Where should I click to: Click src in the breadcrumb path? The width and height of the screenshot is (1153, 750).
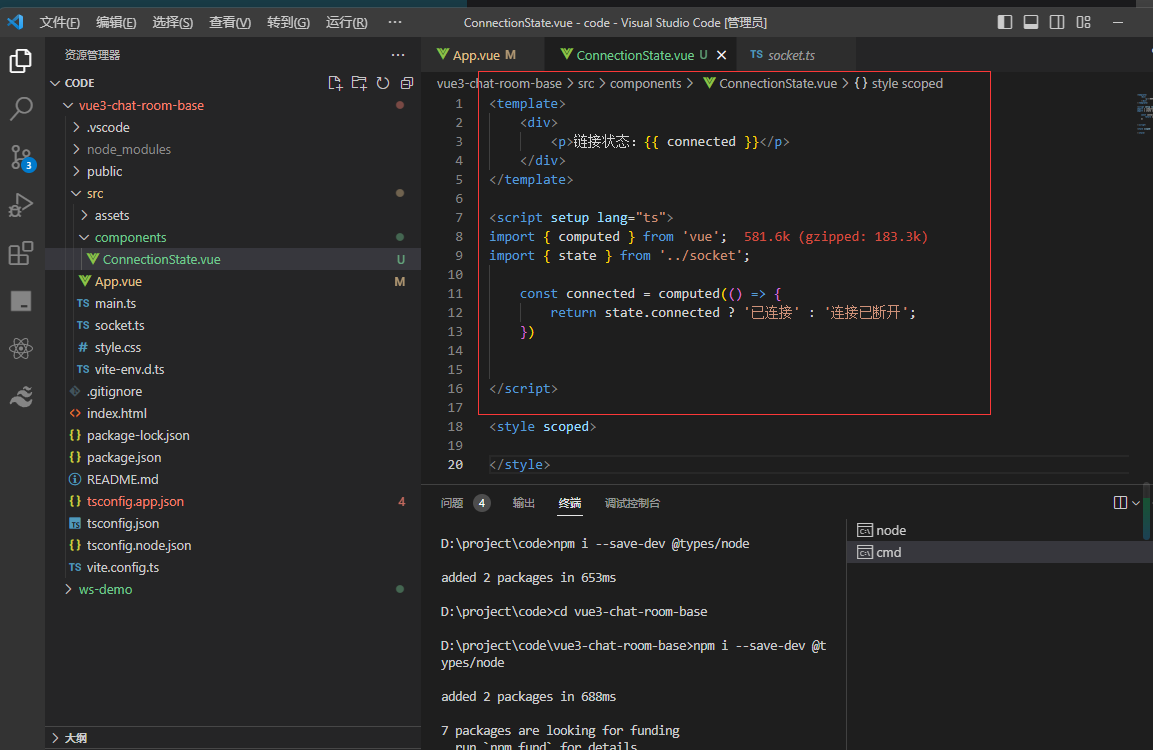click(586, 83)
